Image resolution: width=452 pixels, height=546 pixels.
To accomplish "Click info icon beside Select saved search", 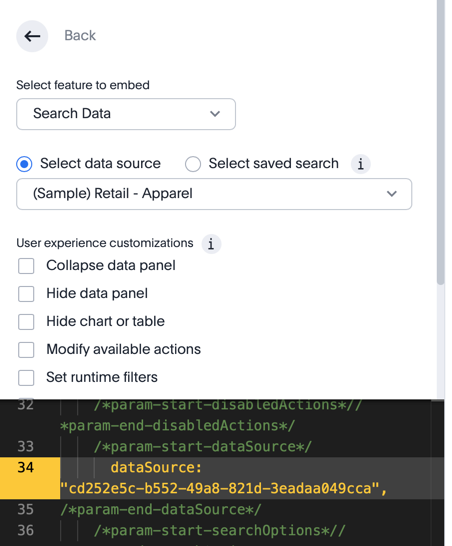I will coord(360,164).
